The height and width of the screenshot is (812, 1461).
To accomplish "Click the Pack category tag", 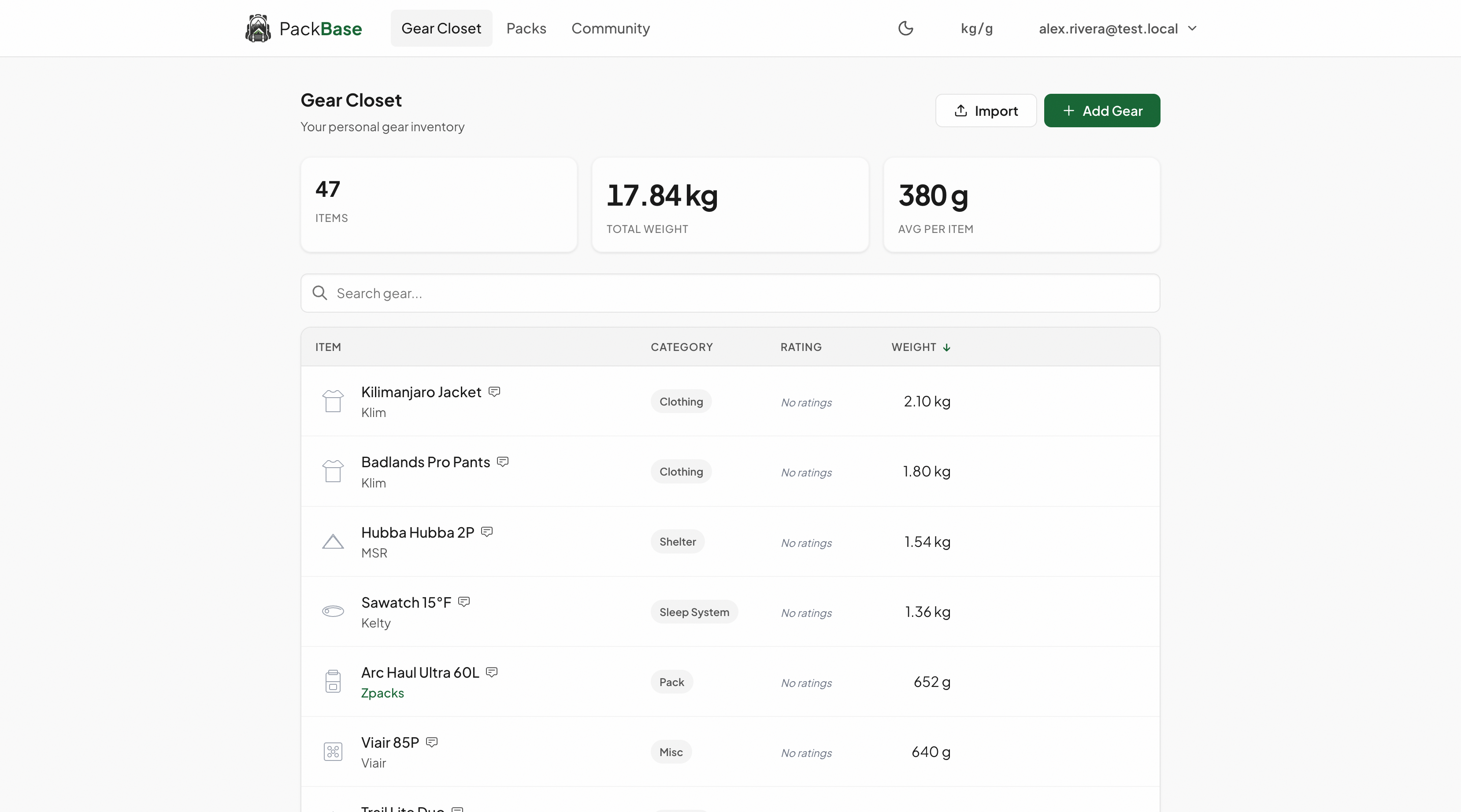I will coord(671,682).
